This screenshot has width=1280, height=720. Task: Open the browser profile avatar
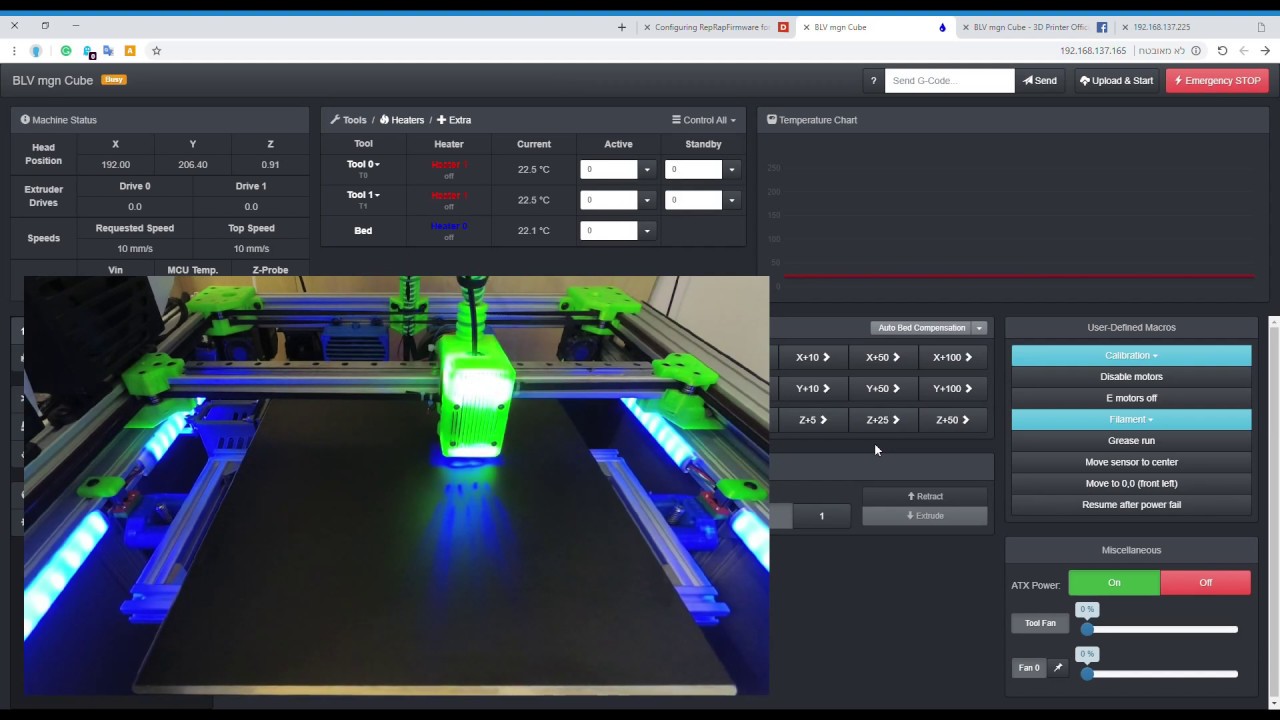coord(36,50)
